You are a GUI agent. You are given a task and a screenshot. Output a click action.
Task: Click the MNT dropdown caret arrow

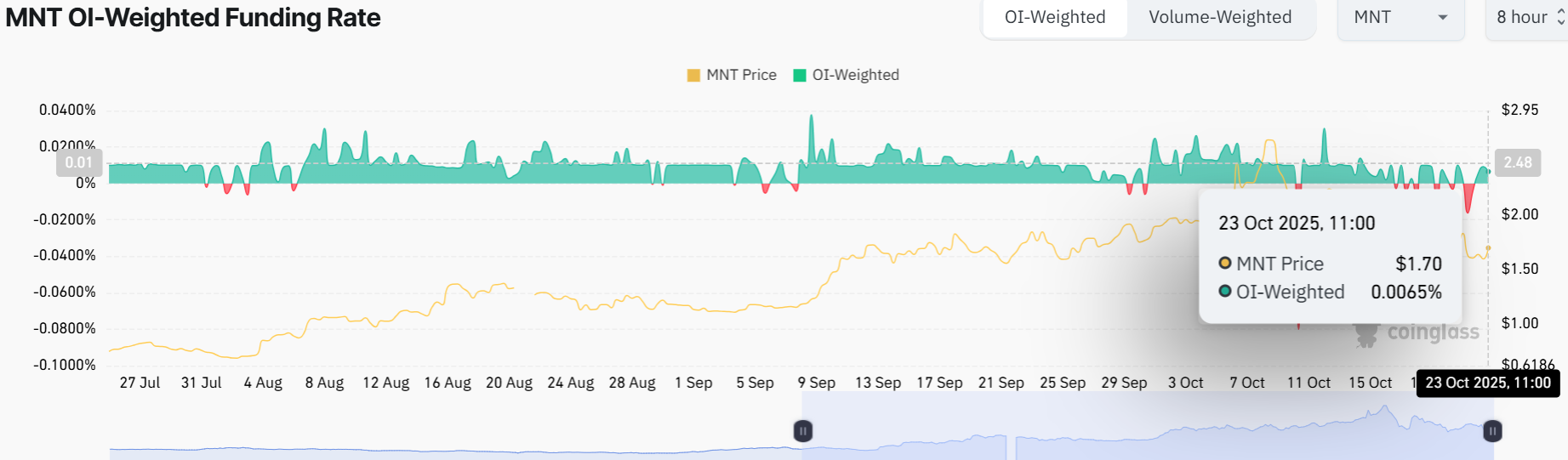[x=1443, y=18]
